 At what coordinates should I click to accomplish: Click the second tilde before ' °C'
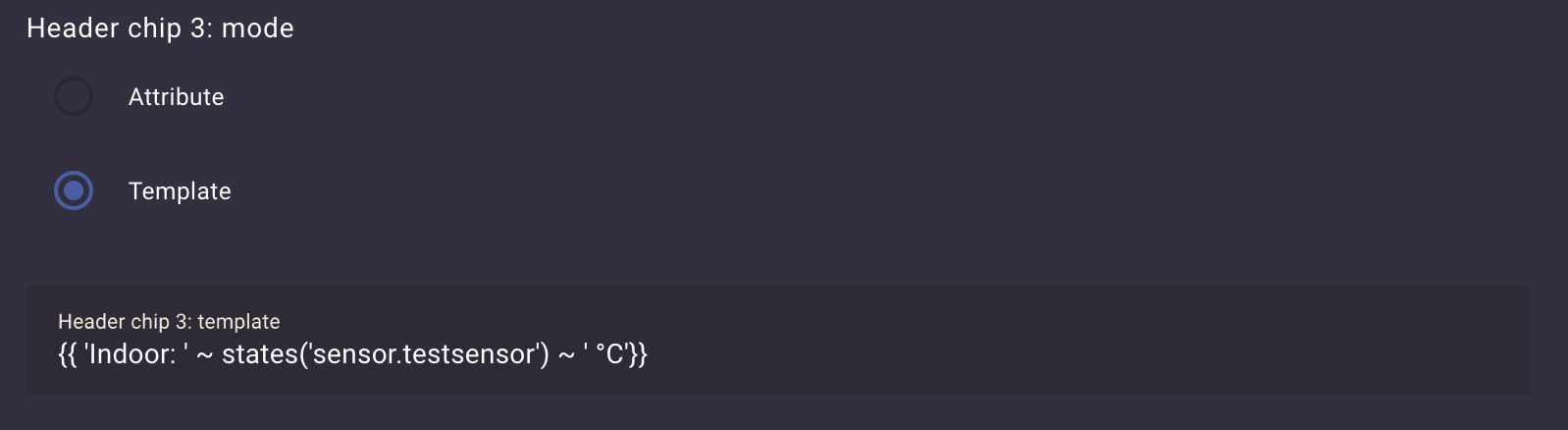pos(567,354)
